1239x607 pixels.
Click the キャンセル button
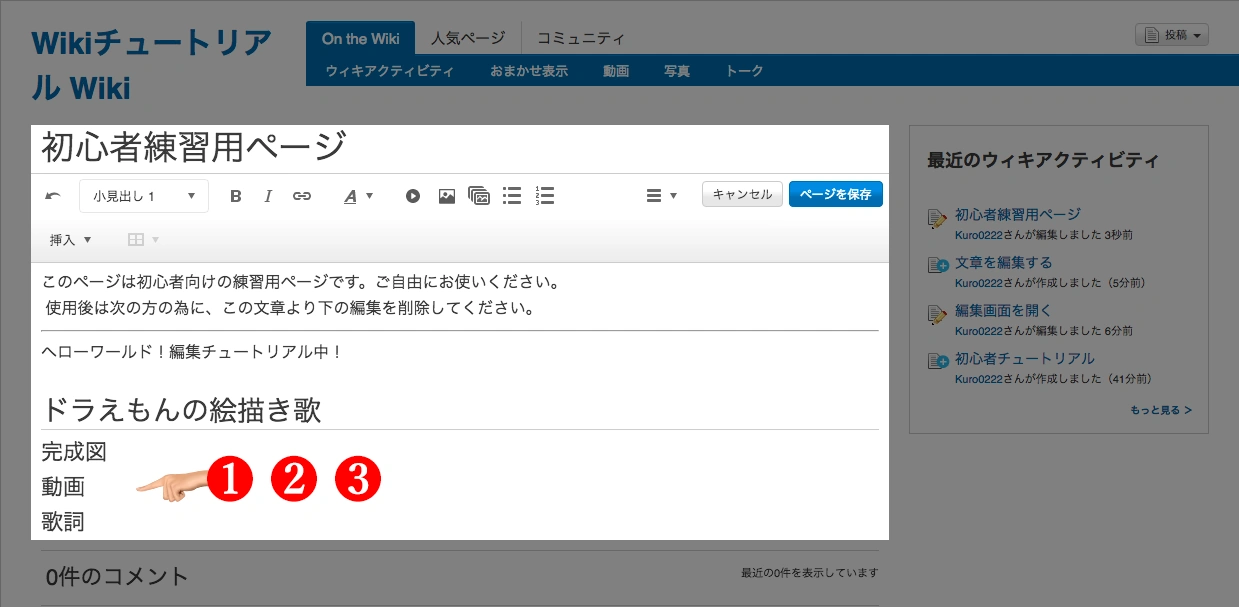tap(742, 194)
